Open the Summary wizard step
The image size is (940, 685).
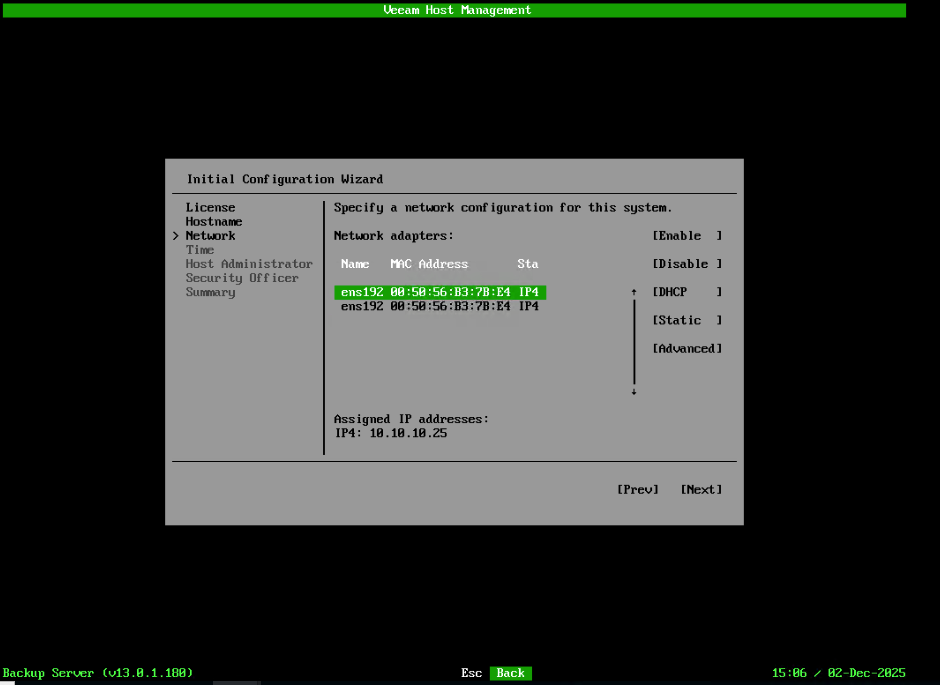click(x=210, y=291)
